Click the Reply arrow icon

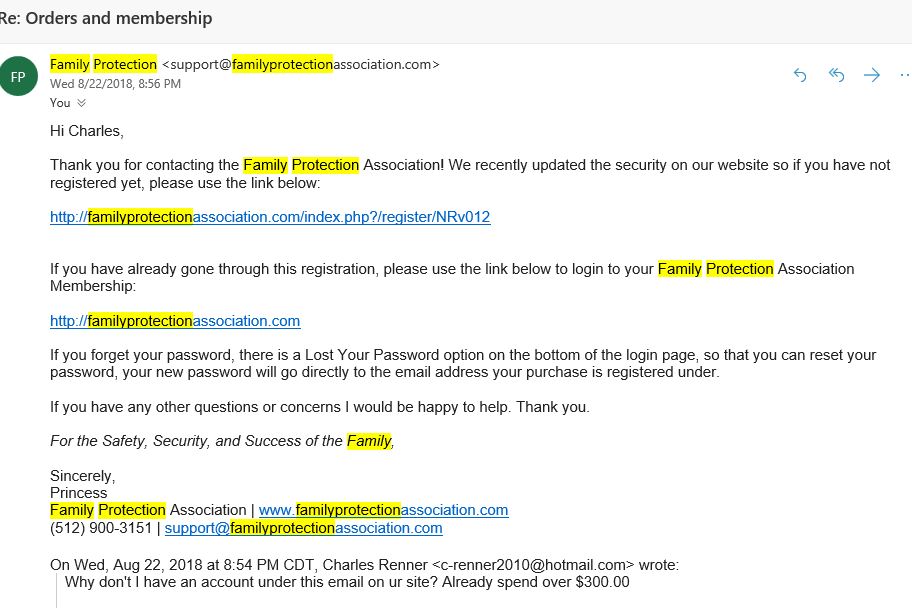[800, 75]
